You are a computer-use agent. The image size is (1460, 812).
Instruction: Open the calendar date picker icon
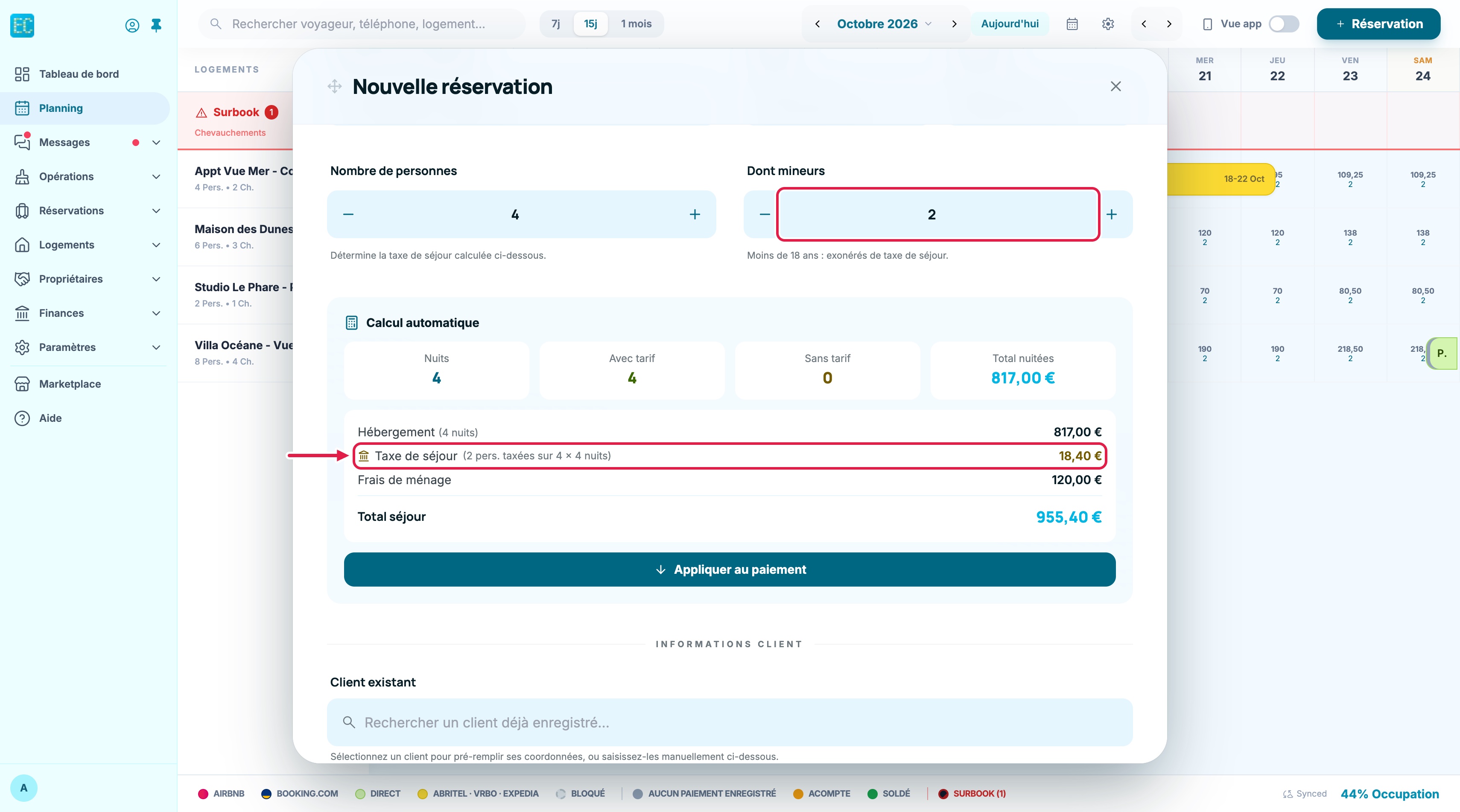pos(1072,24)
